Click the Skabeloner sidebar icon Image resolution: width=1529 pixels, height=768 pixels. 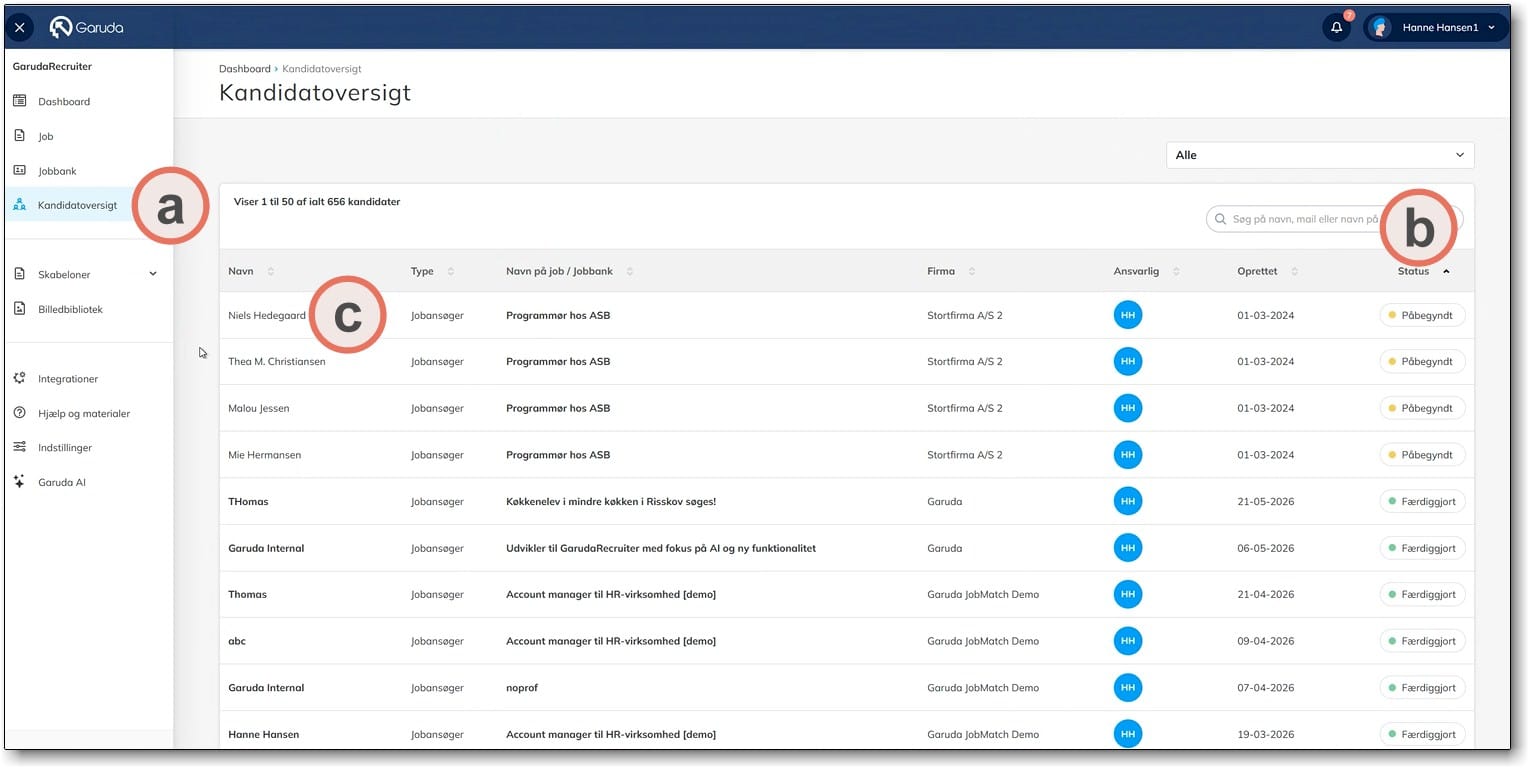pos(19,274)
